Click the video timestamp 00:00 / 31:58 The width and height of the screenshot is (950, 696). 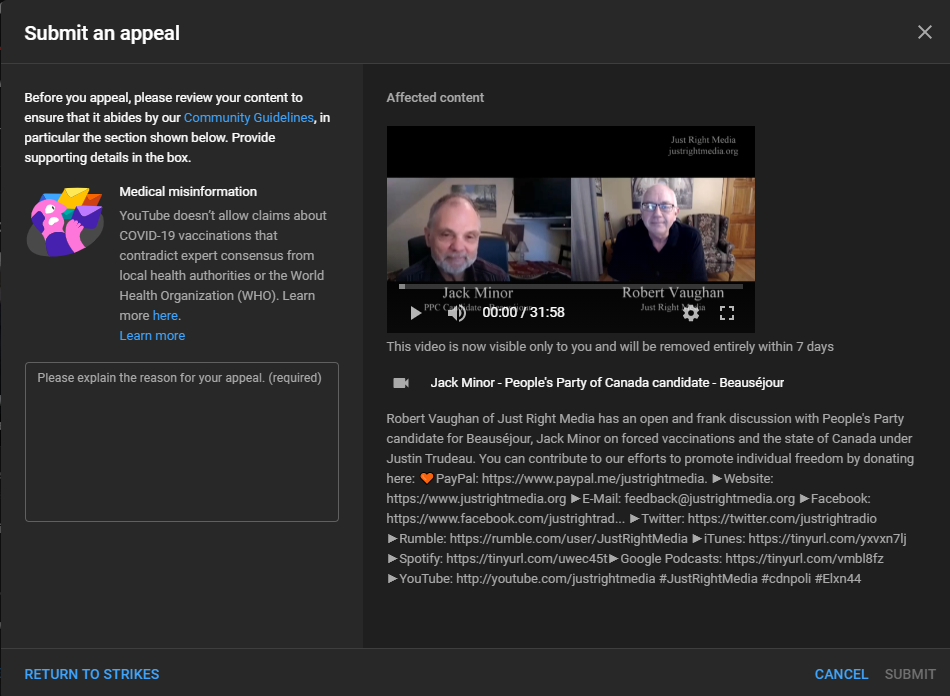coord(523,313)
